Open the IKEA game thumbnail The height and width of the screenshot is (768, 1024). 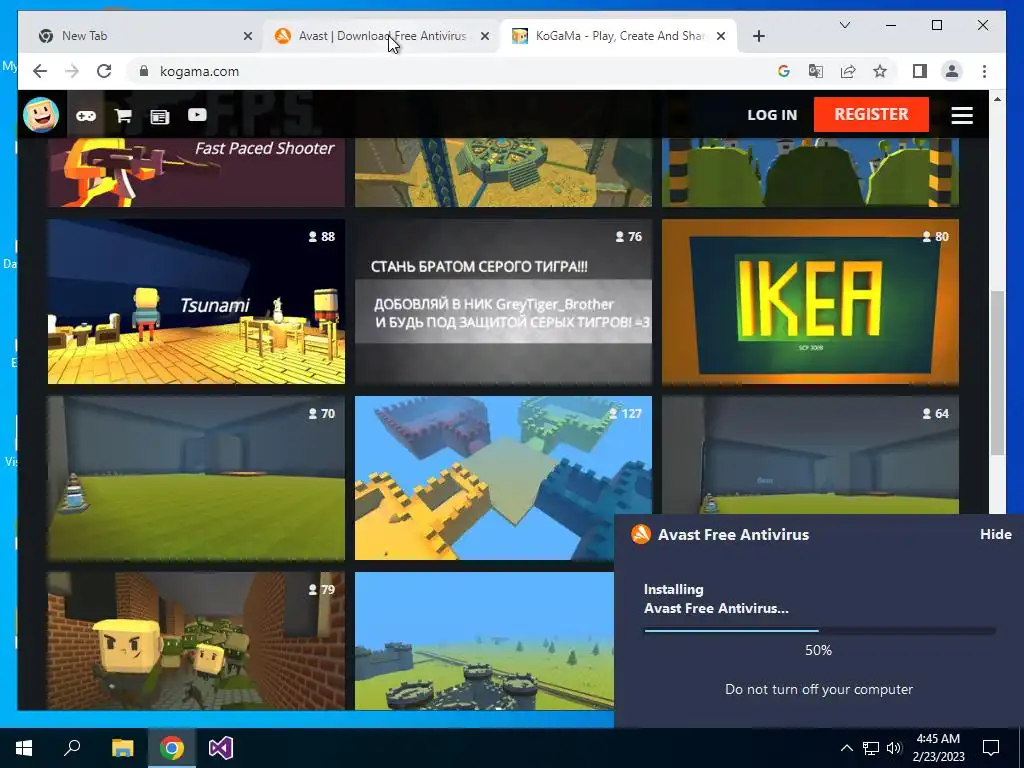[810, 302]
